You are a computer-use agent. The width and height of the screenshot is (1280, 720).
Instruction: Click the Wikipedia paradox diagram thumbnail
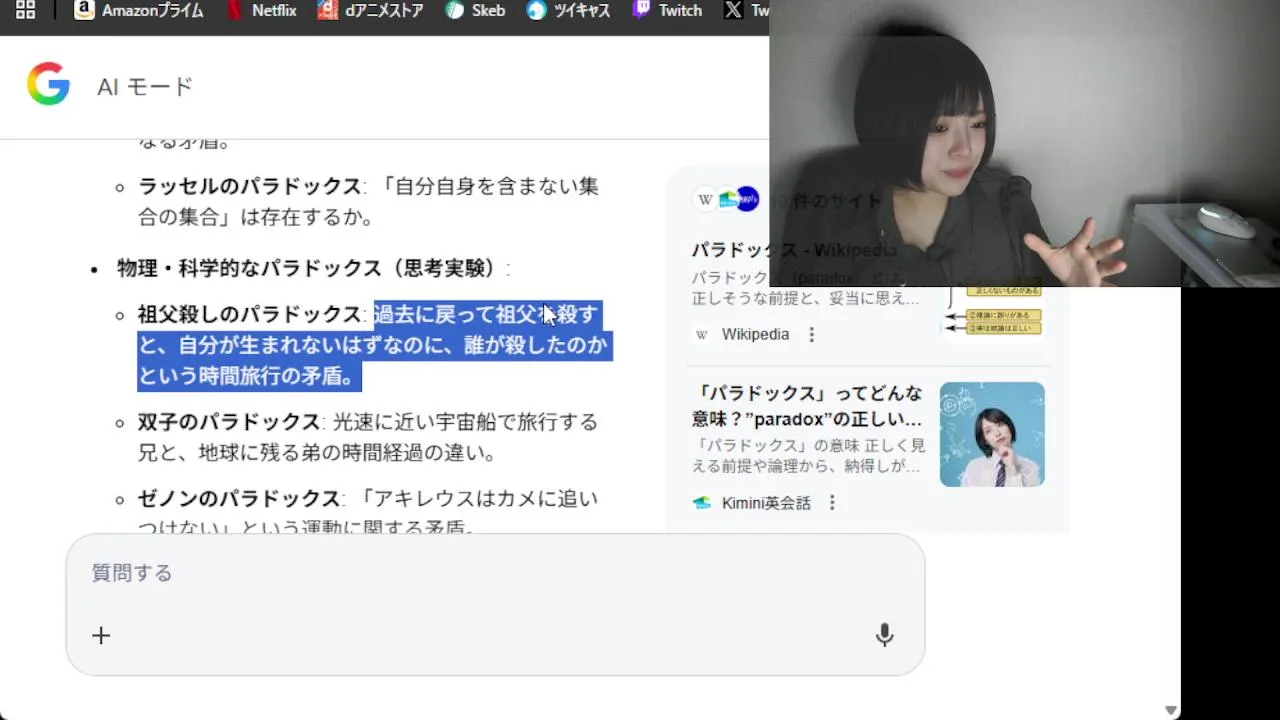click(993, 314)
